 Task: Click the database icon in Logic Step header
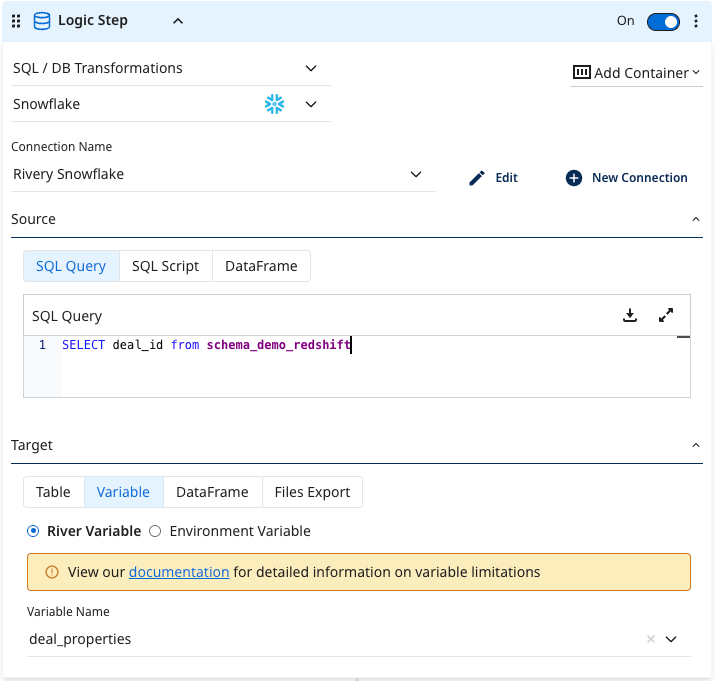coord(42,21)
